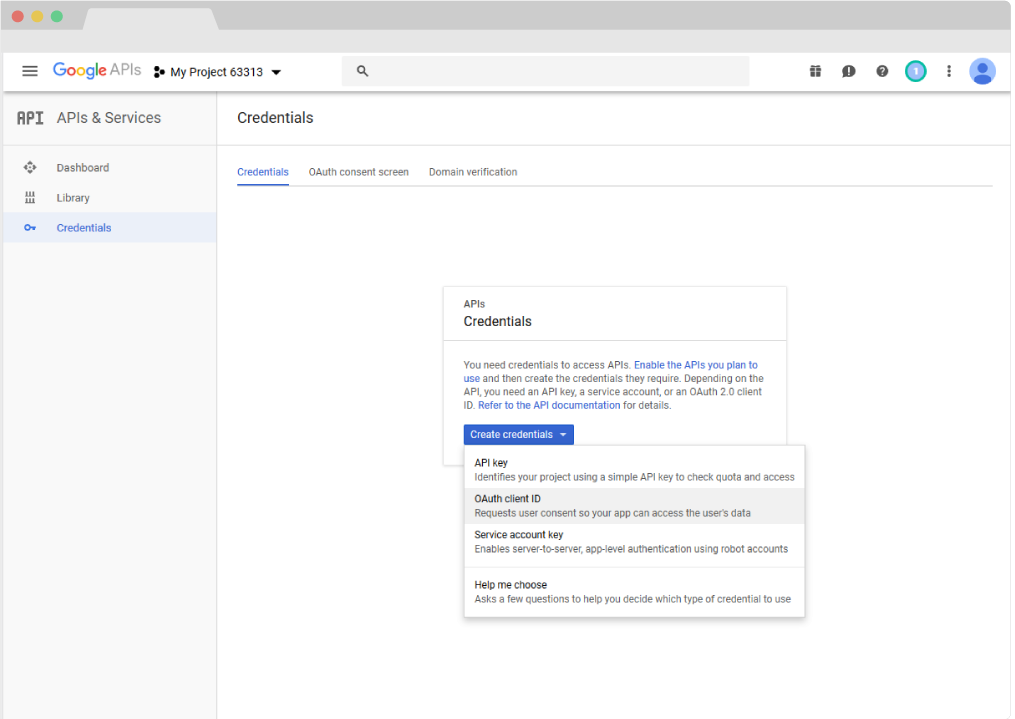Image resolution: width=1015 pixels, height=719 pixels.
Task: Follow the Refer to the API documentation link
Action: 549,405
